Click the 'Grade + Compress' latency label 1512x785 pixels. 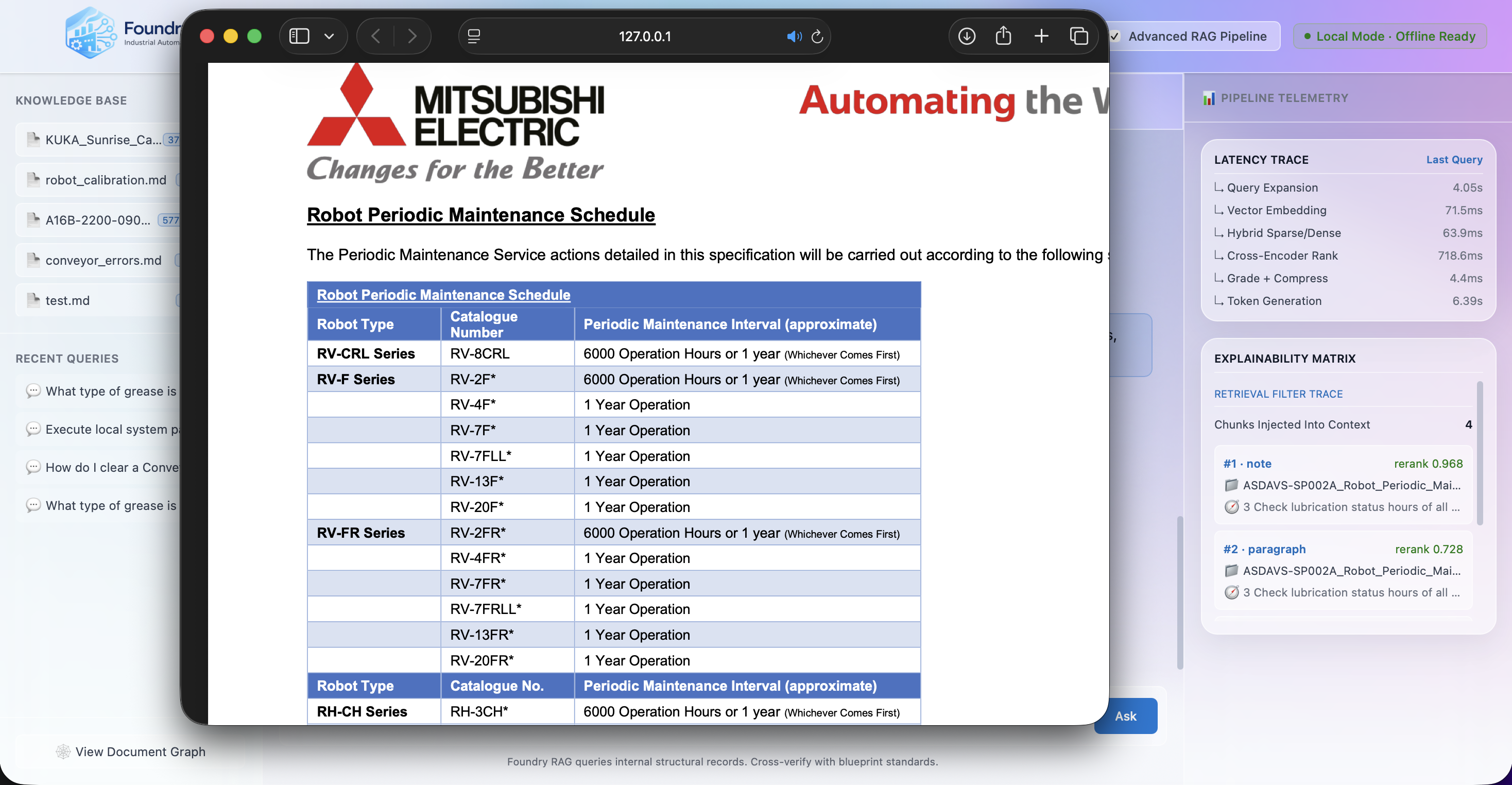tap(1277, 278)
